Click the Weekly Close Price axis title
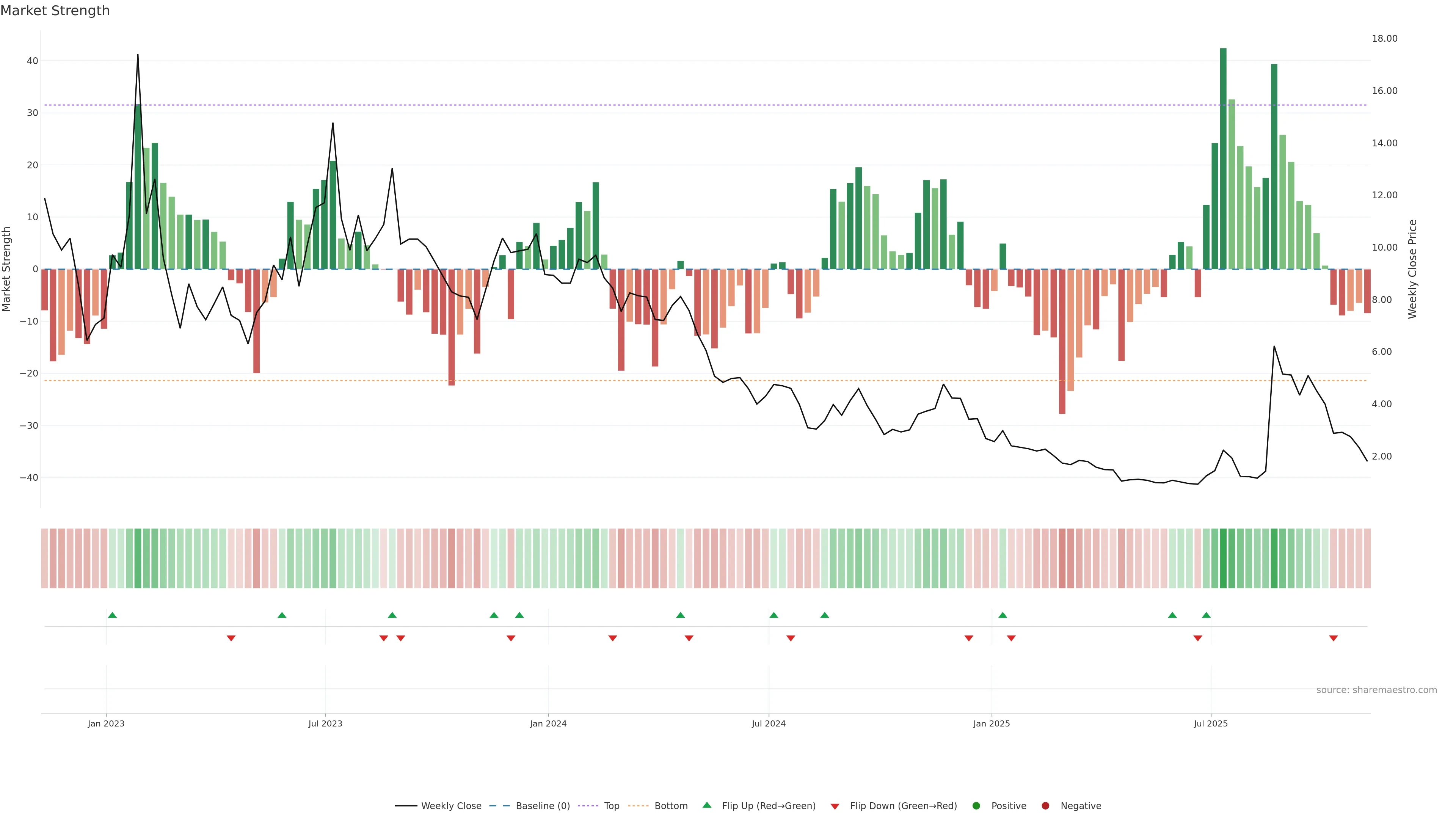Viewport: 1456px width, 819px height. click(x=1412, y=269)
